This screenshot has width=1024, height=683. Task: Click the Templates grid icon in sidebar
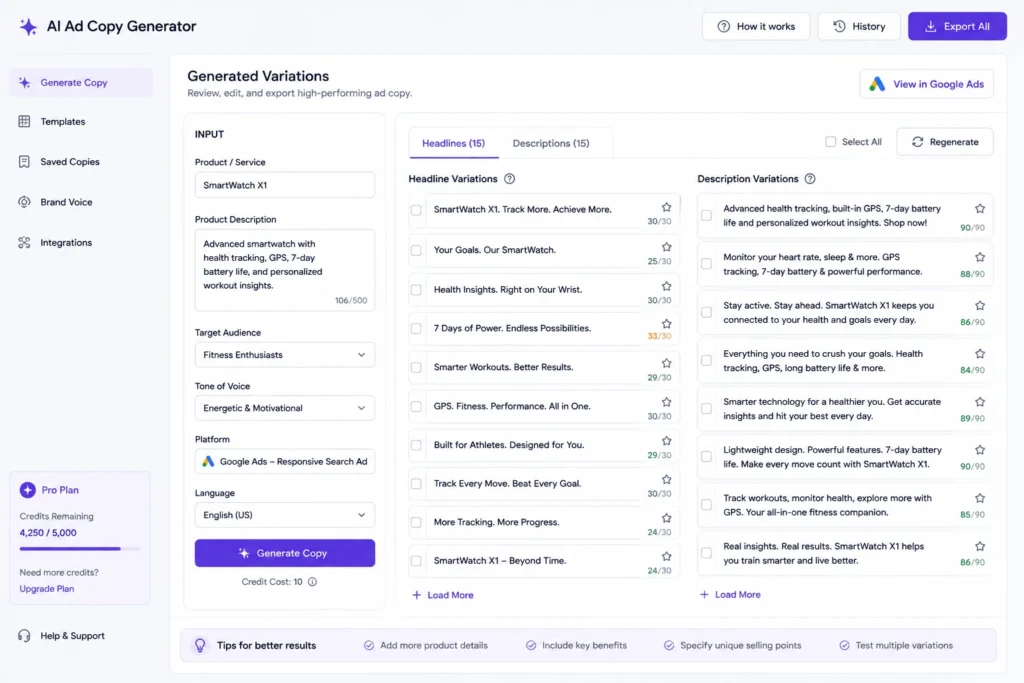coord(24,121)
